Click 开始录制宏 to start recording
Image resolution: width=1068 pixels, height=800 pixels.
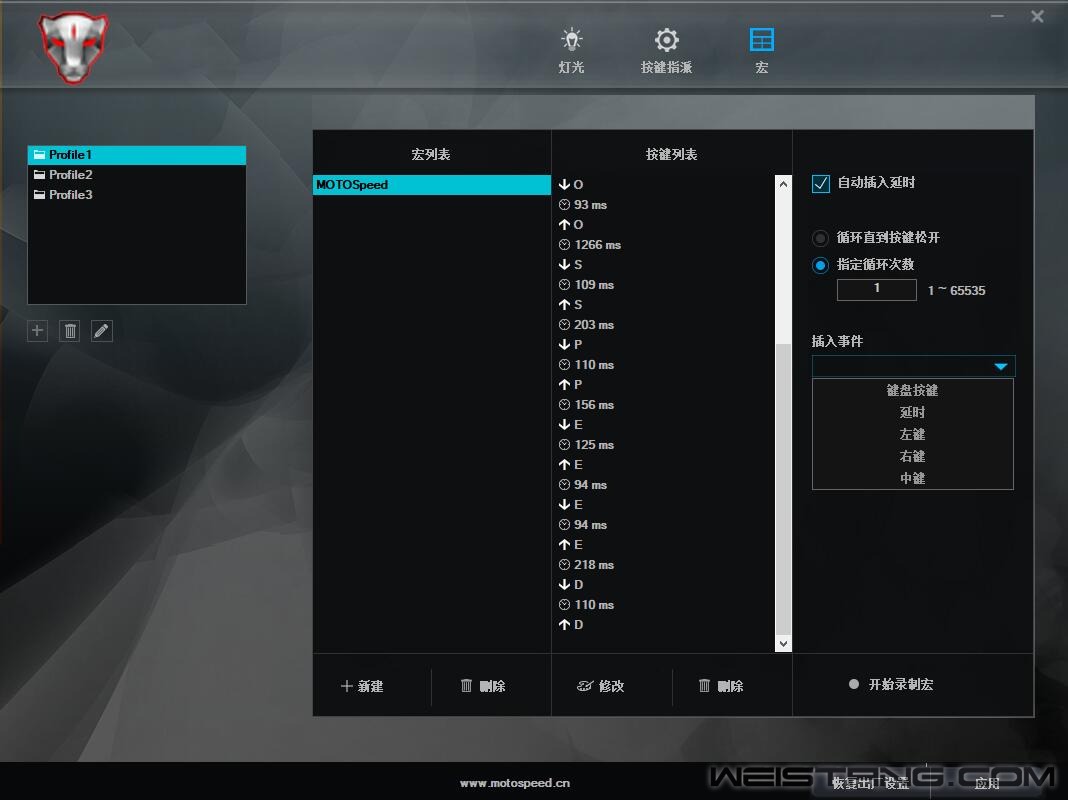click(x=892, y=684)
